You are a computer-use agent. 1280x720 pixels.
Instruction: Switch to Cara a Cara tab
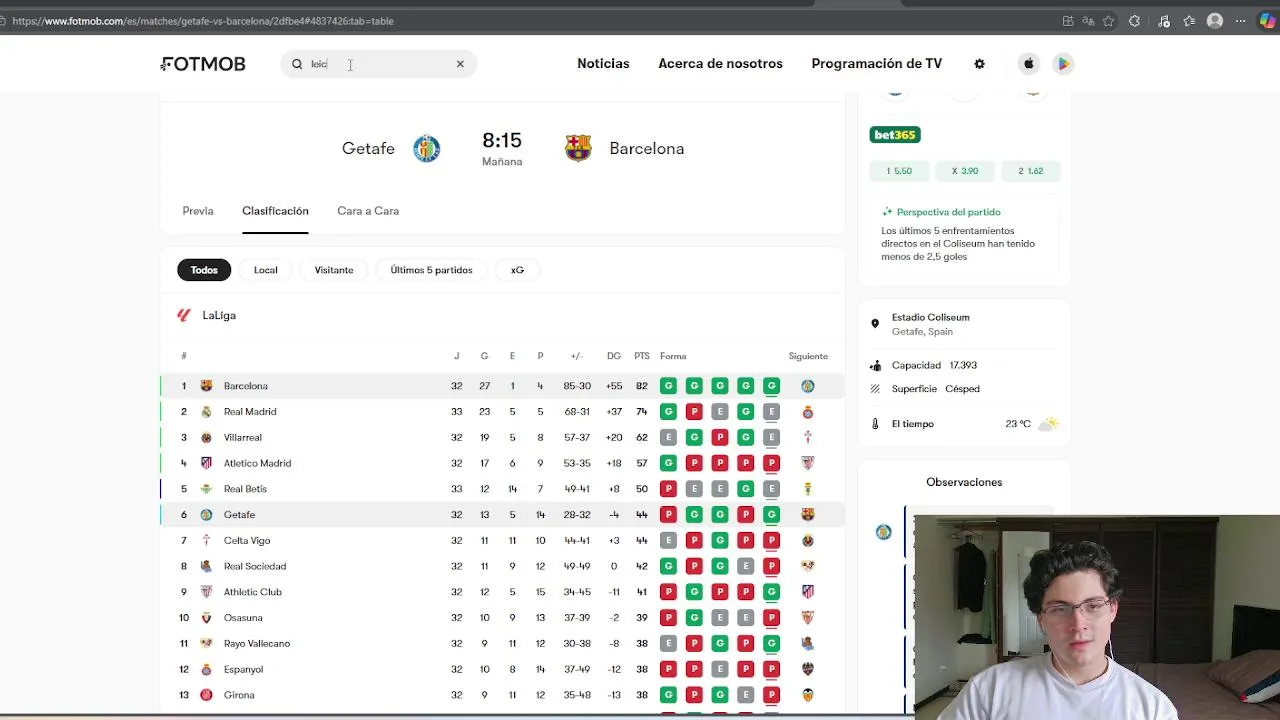[368, 211]
